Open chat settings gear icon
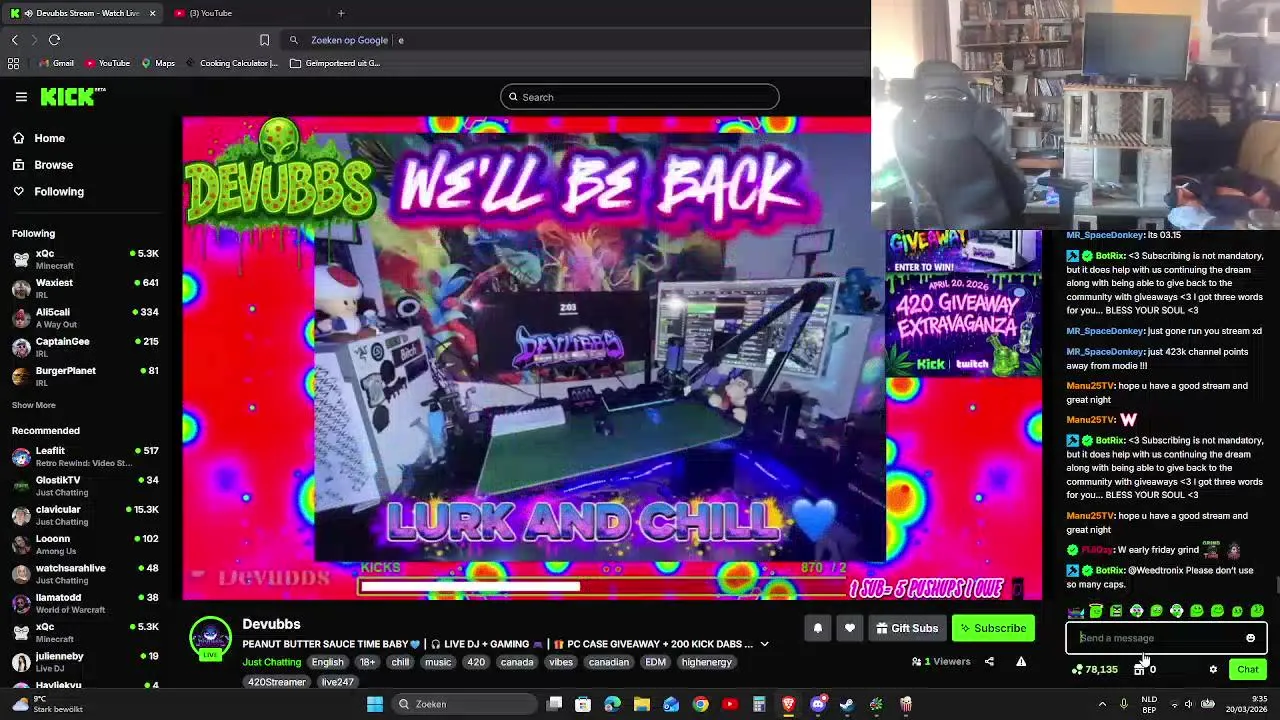Screen dimensions: 1280x720 1213,669
